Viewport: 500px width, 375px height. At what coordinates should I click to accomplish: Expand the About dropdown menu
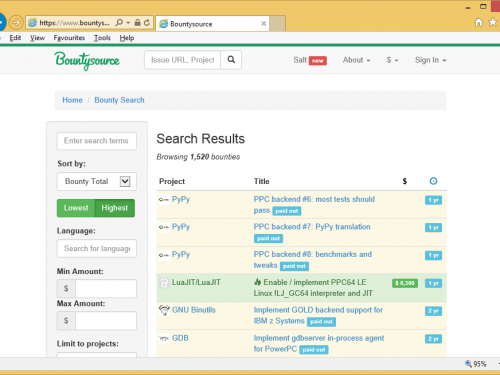[x=356, y=60]
